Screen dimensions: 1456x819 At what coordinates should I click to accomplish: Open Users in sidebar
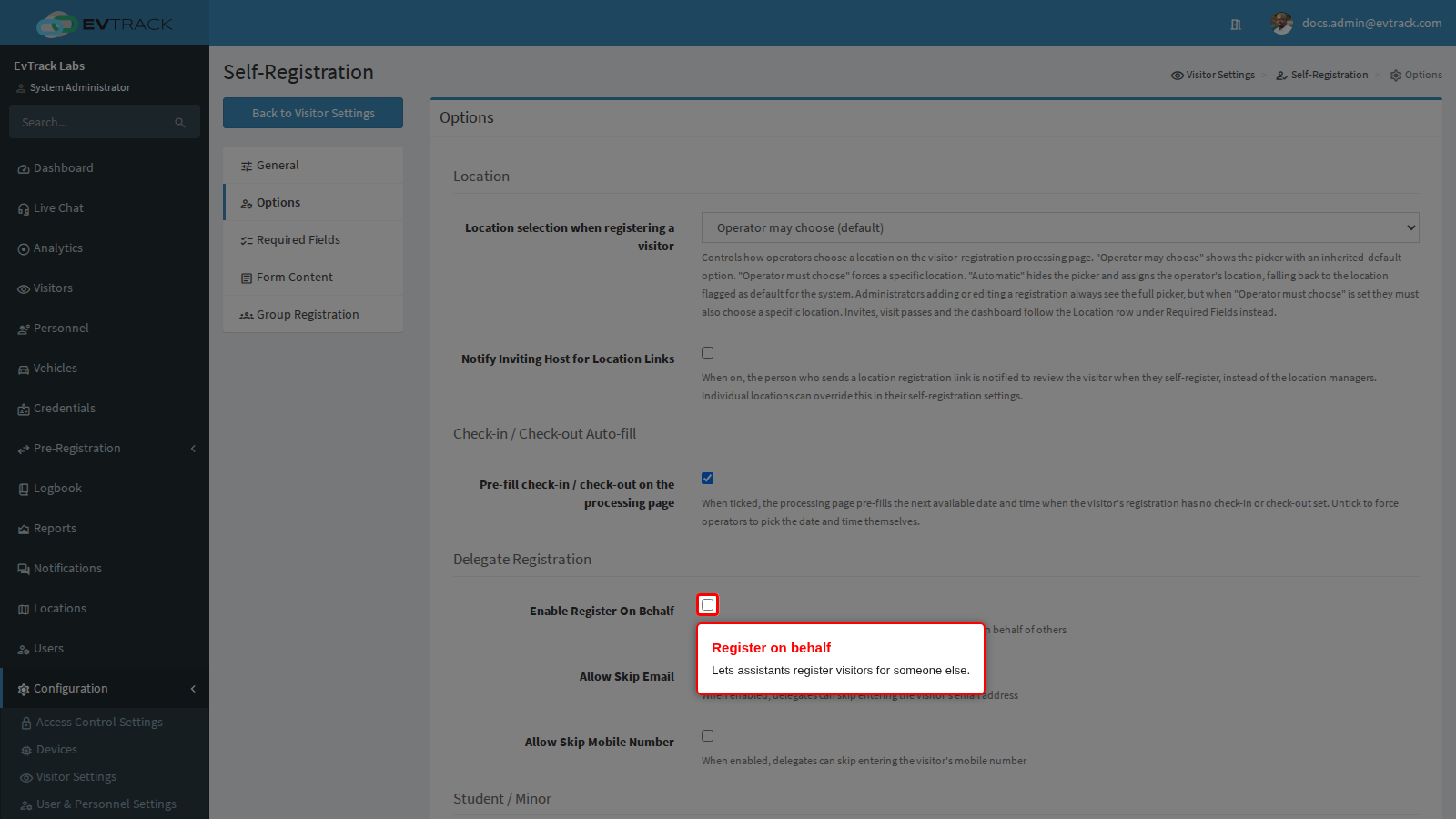click(x=105, y=649)
